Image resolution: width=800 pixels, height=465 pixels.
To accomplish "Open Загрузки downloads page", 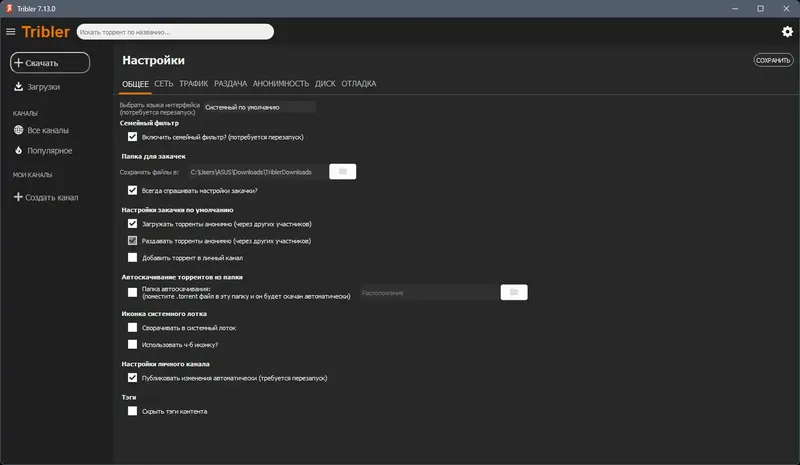I will tap(37, 87).
